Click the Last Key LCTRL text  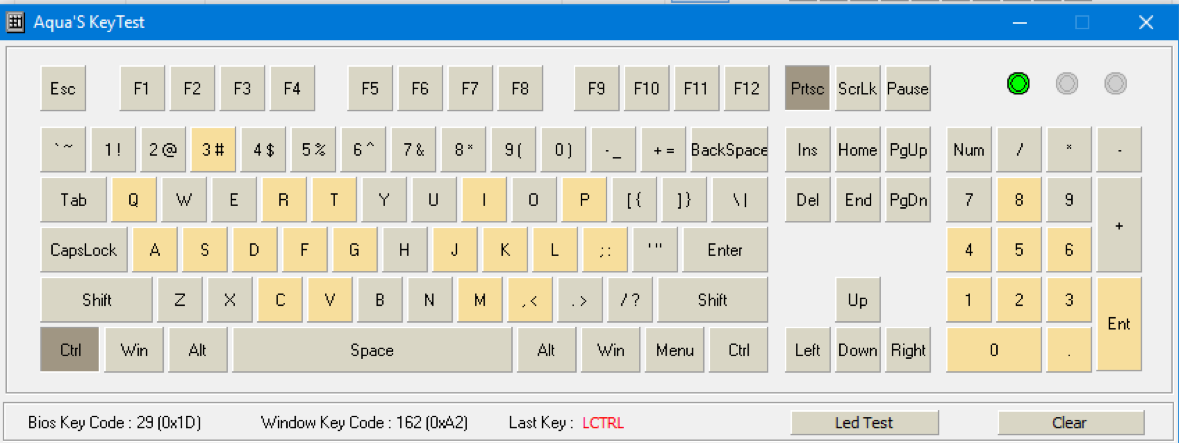pos(603,423)
